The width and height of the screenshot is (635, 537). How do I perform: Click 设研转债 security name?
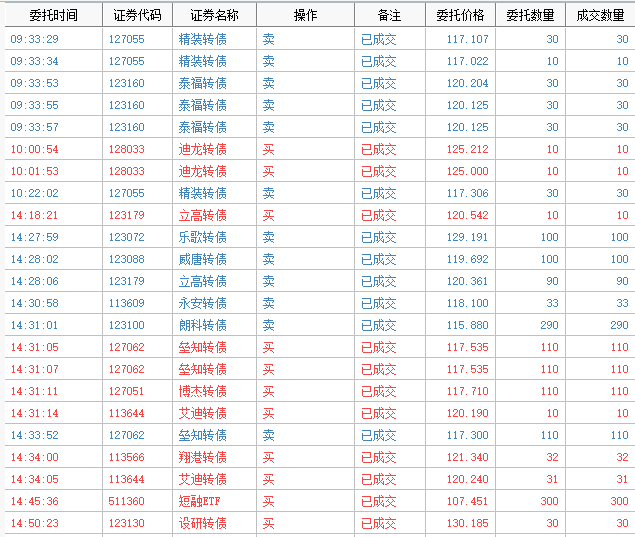[202, 523]
